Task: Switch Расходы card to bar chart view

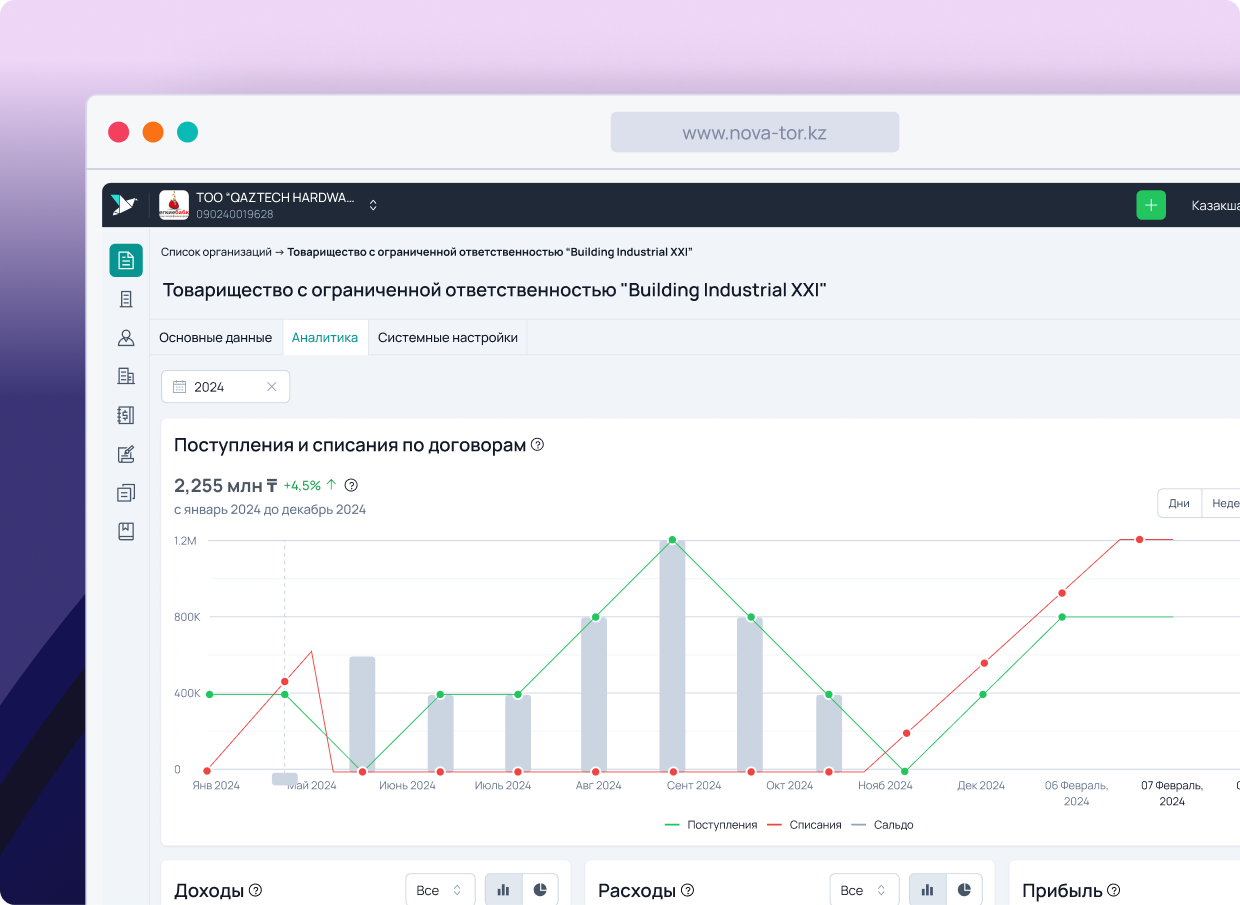Action: point(928,890)
